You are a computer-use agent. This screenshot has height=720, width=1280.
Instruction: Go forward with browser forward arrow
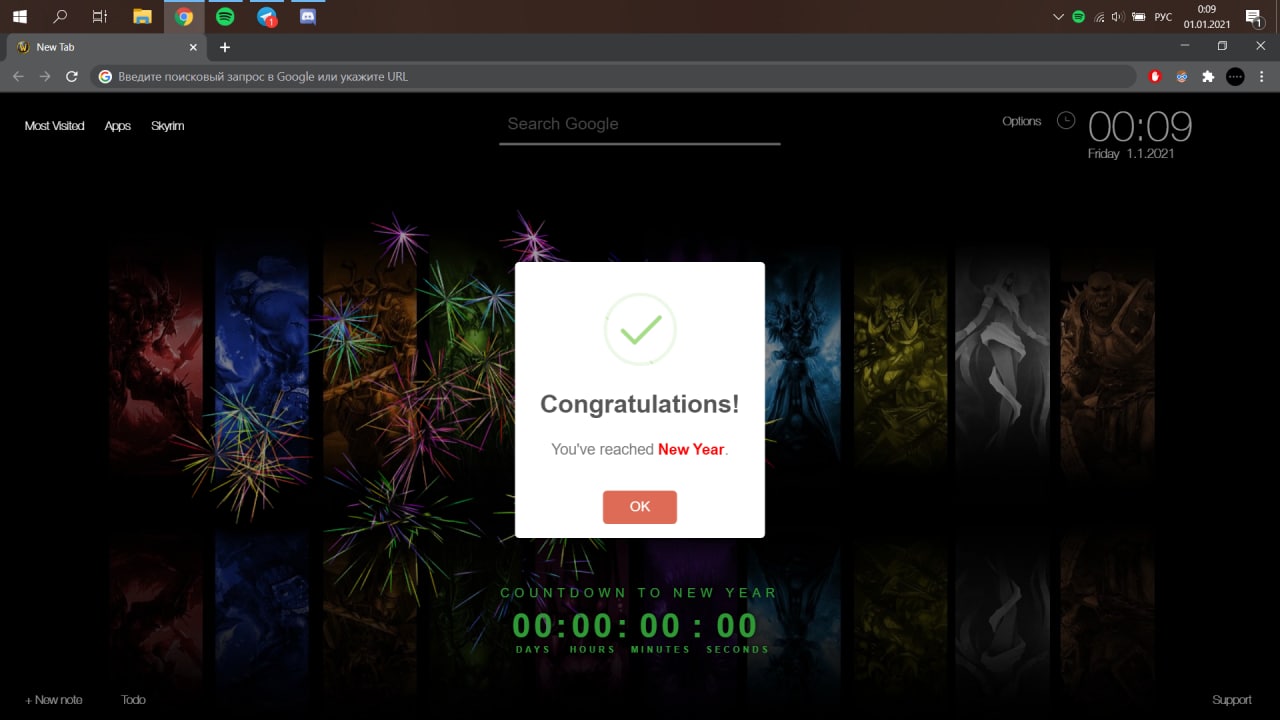44,76
